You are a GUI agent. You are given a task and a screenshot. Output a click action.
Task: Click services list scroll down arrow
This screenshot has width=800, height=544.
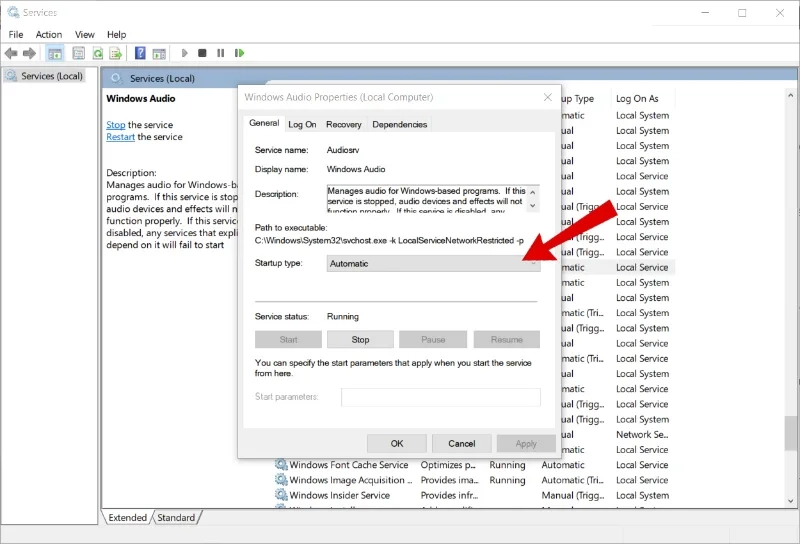(790, 501)
